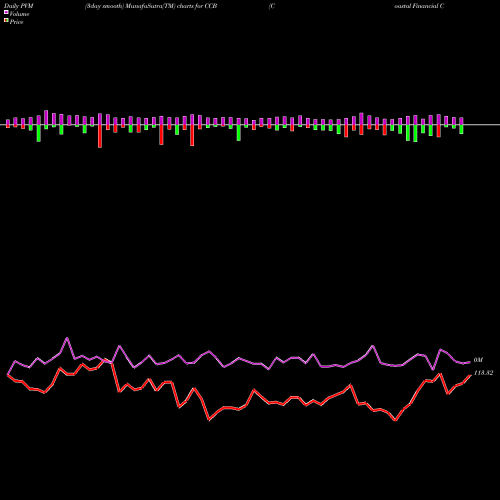Viewport: 500px width, 500px height.
Task: Click the 113.82 price value label
Action: click(x=483, y=373)
